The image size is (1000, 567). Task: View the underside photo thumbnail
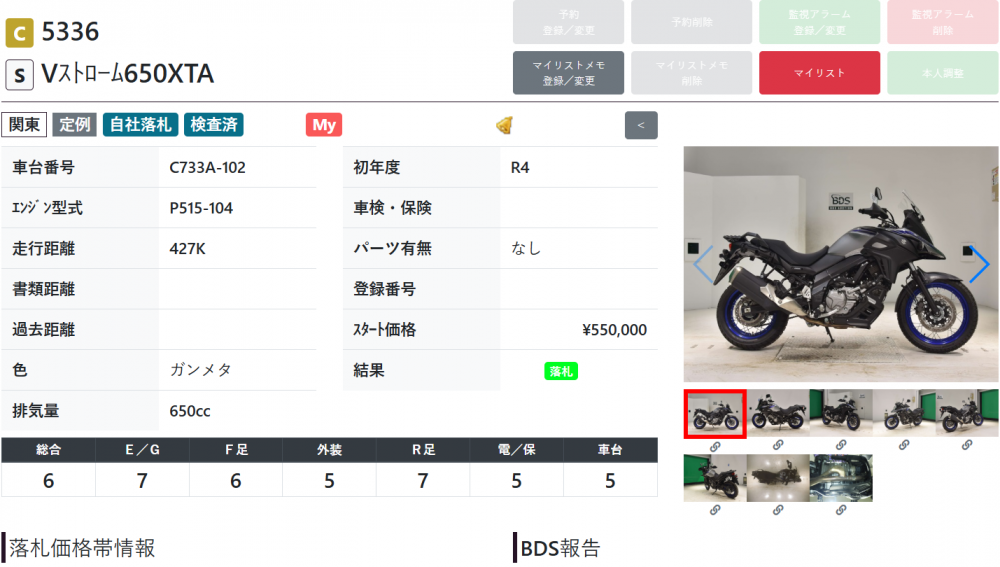pyautogui.click(x=778, y=478)
